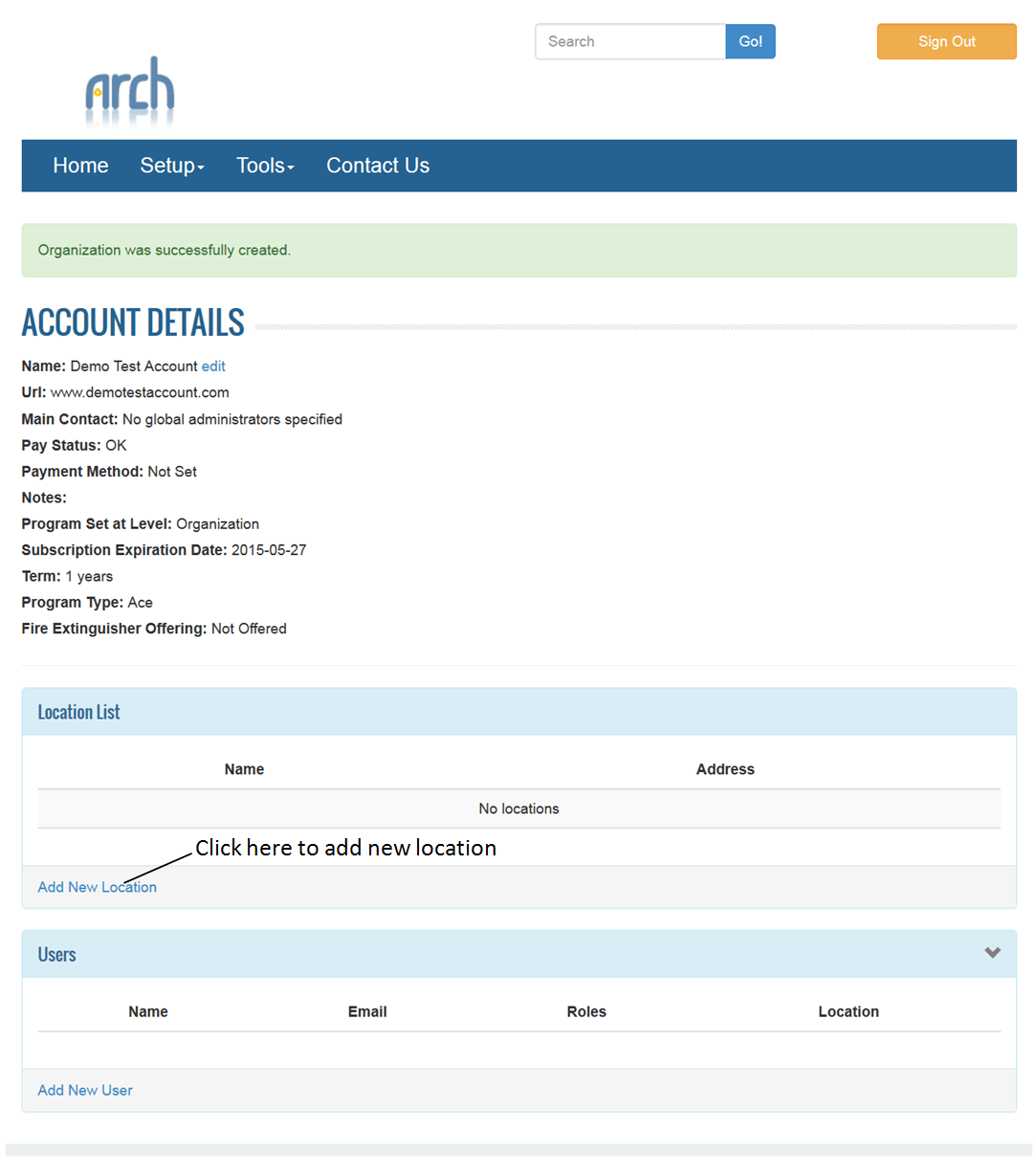
Task: Click the subscription expiration date 2015-05-27
Action: 269,550
